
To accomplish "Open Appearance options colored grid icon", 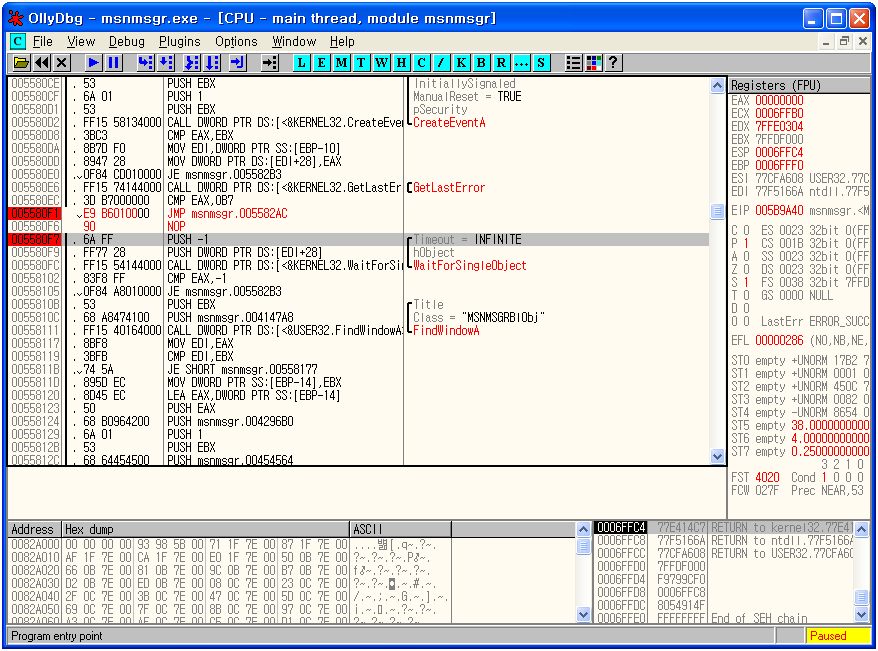I will tap(594, 63).
